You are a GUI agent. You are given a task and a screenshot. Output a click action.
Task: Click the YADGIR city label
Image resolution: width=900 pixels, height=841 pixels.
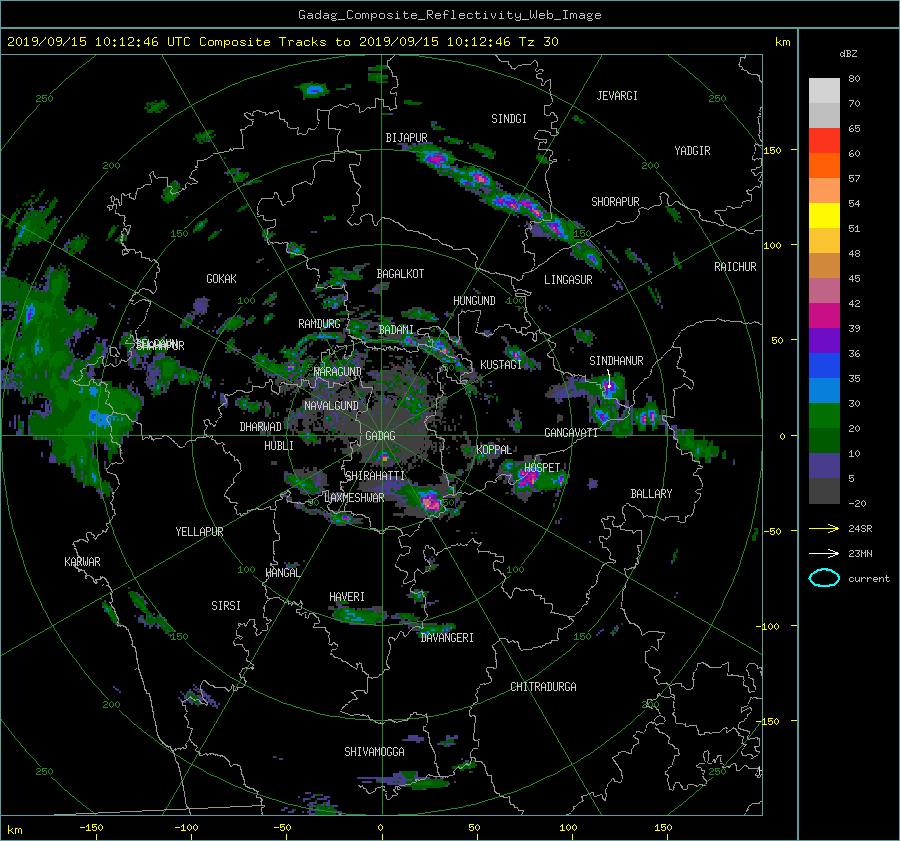point(692,151)
